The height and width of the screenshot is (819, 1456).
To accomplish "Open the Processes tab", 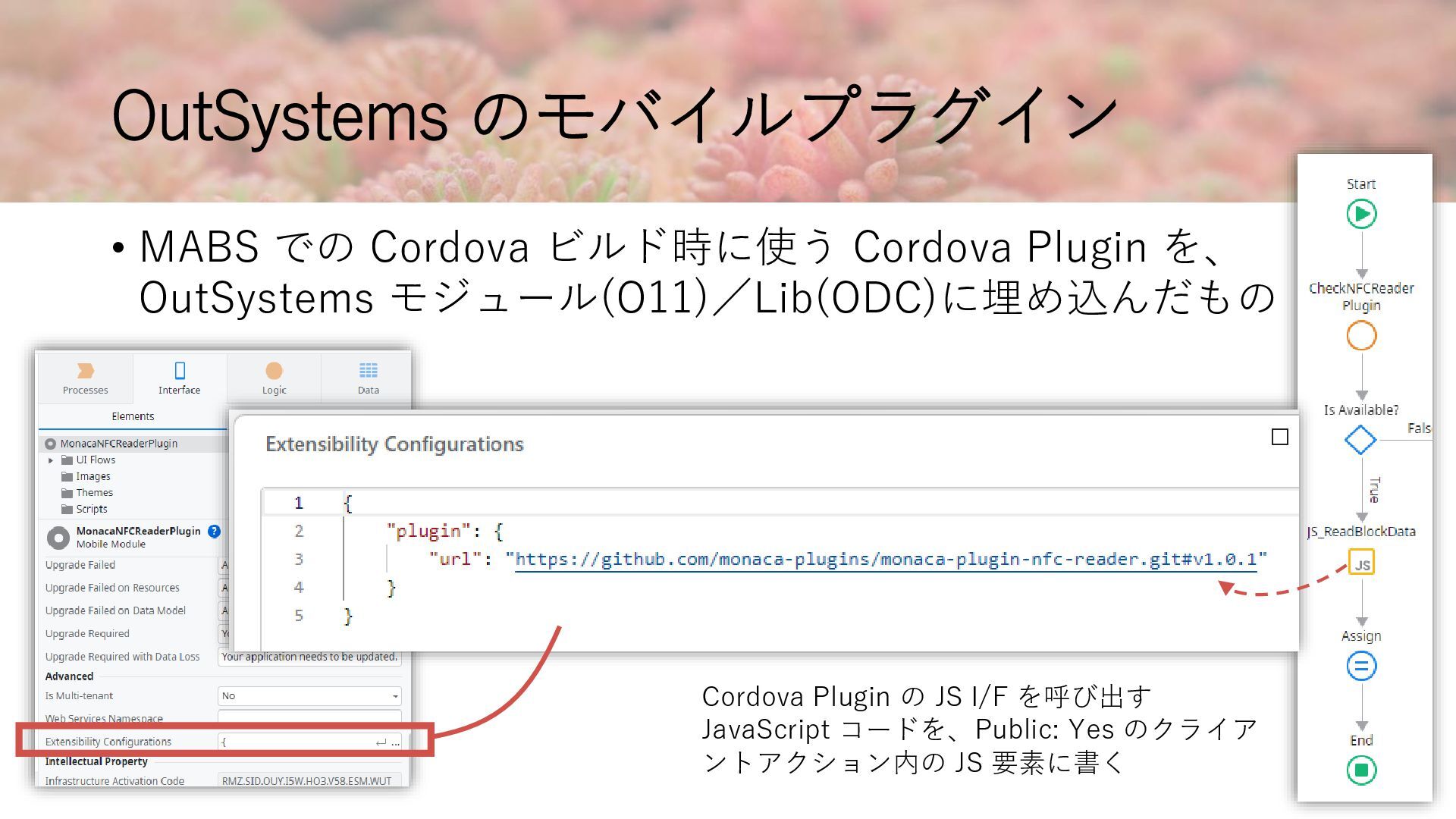I will tap(85, 378).
